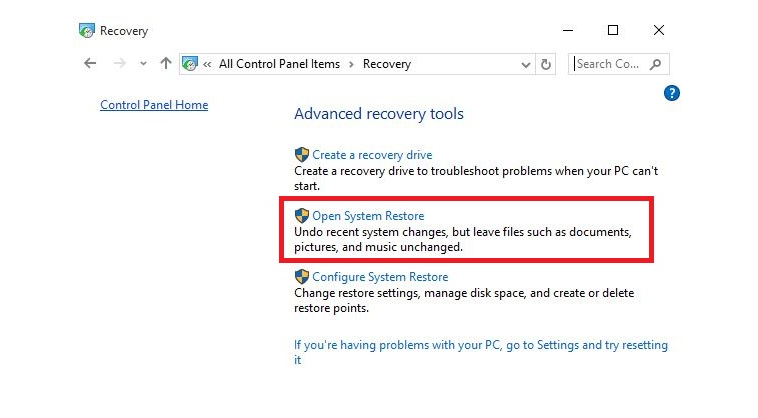This screenshot has height=418, width=758.
Task: Click the 'Create a recovery drive to troubleshoot' description
Action: (476, 178)
